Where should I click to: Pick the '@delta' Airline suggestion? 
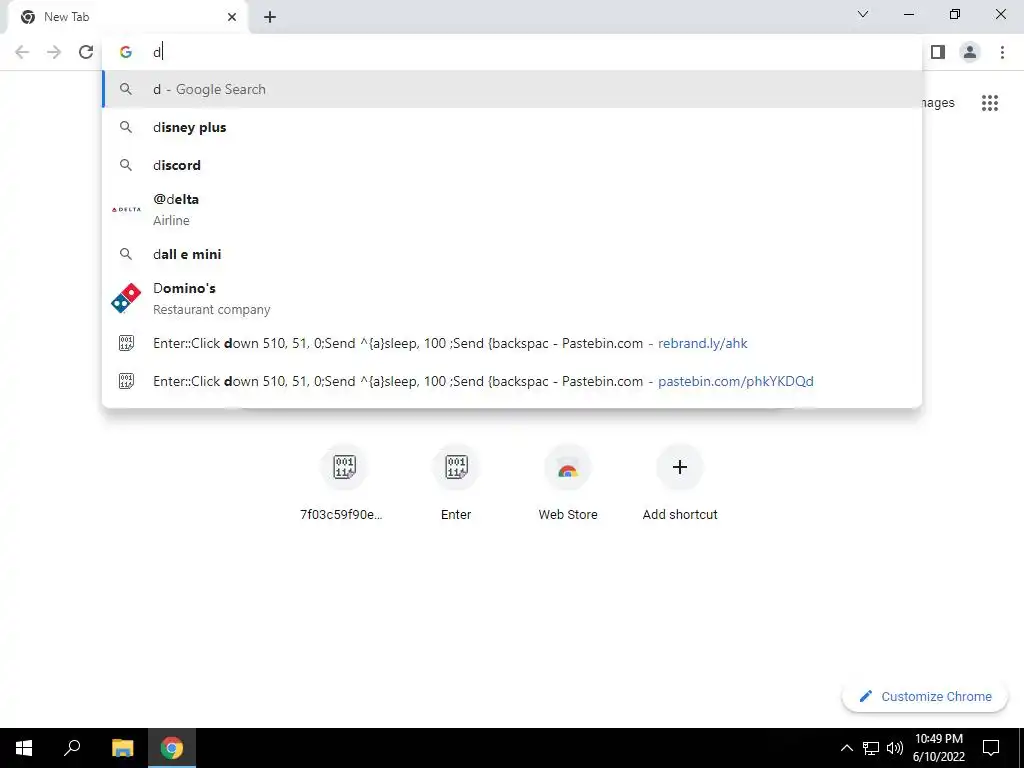click(512, 210)
